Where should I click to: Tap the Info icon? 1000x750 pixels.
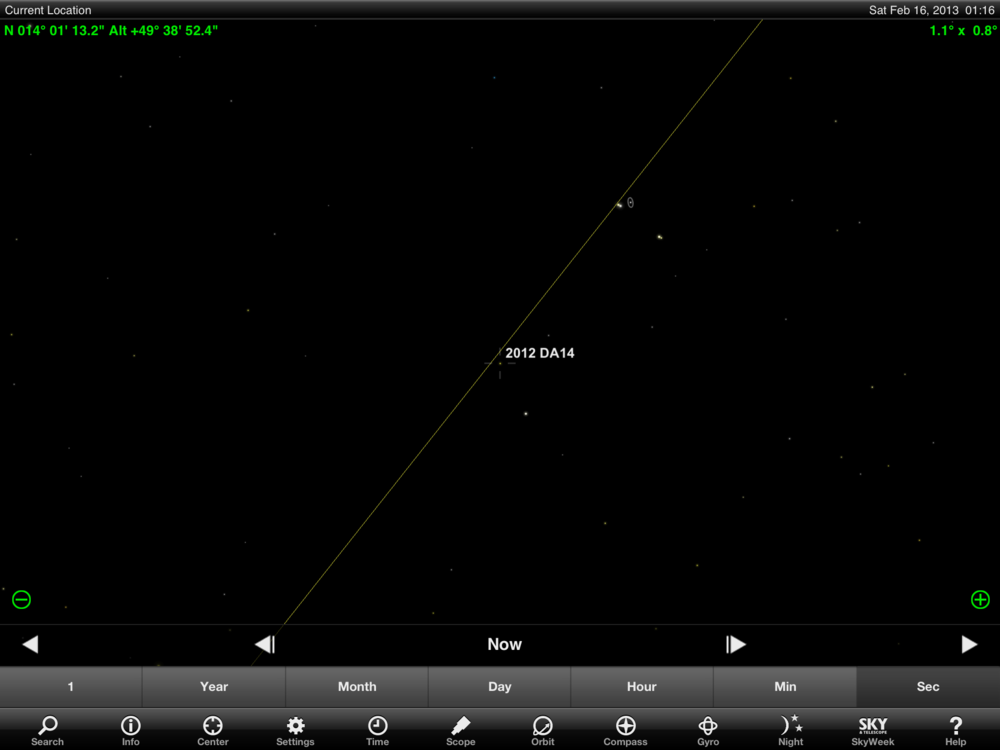[x=130, y=729]
